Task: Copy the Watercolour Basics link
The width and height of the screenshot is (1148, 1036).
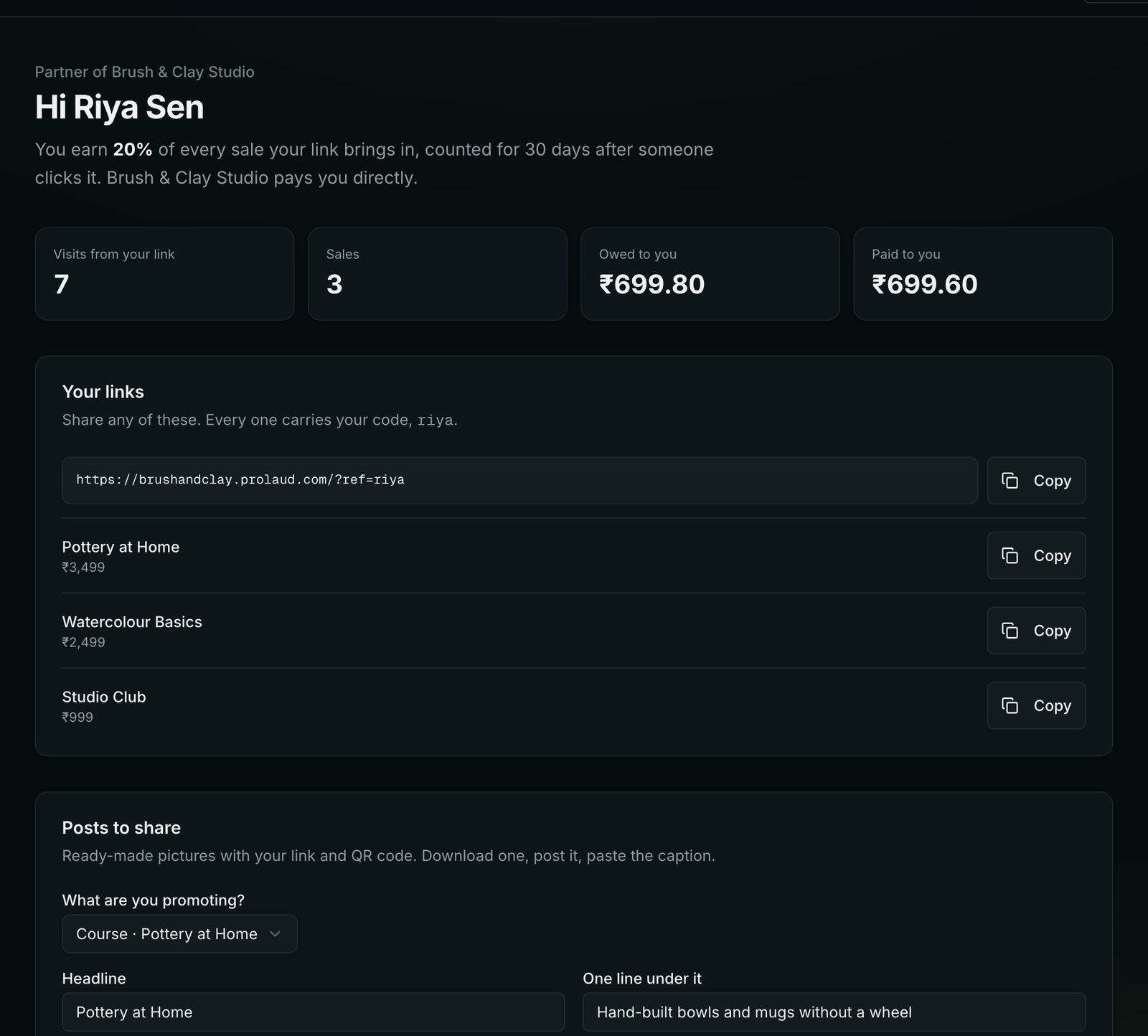Action: pyautogui.click(x=1036, y=631)
